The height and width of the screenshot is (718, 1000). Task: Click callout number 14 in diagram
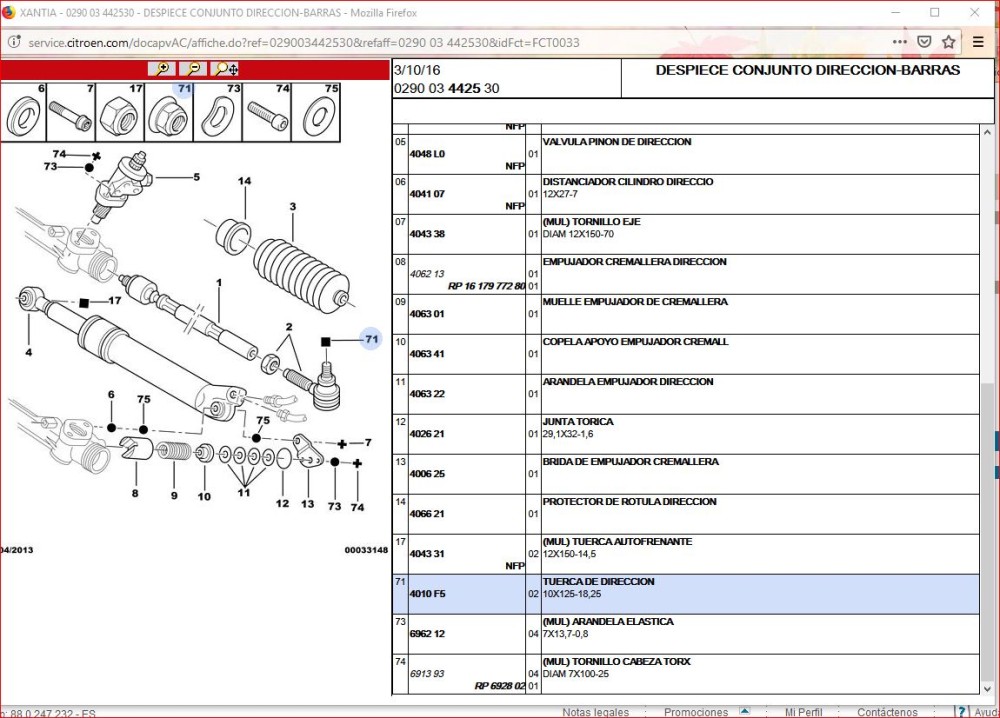click(x=244, y=181)
